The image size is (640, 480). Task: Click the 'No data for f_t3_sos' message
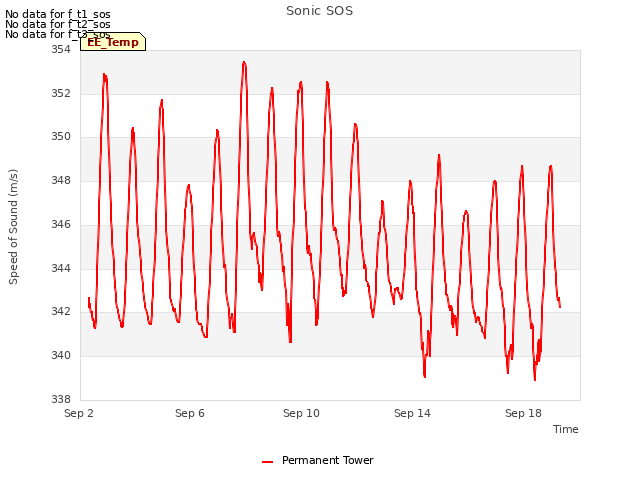(x=58, y=34)
